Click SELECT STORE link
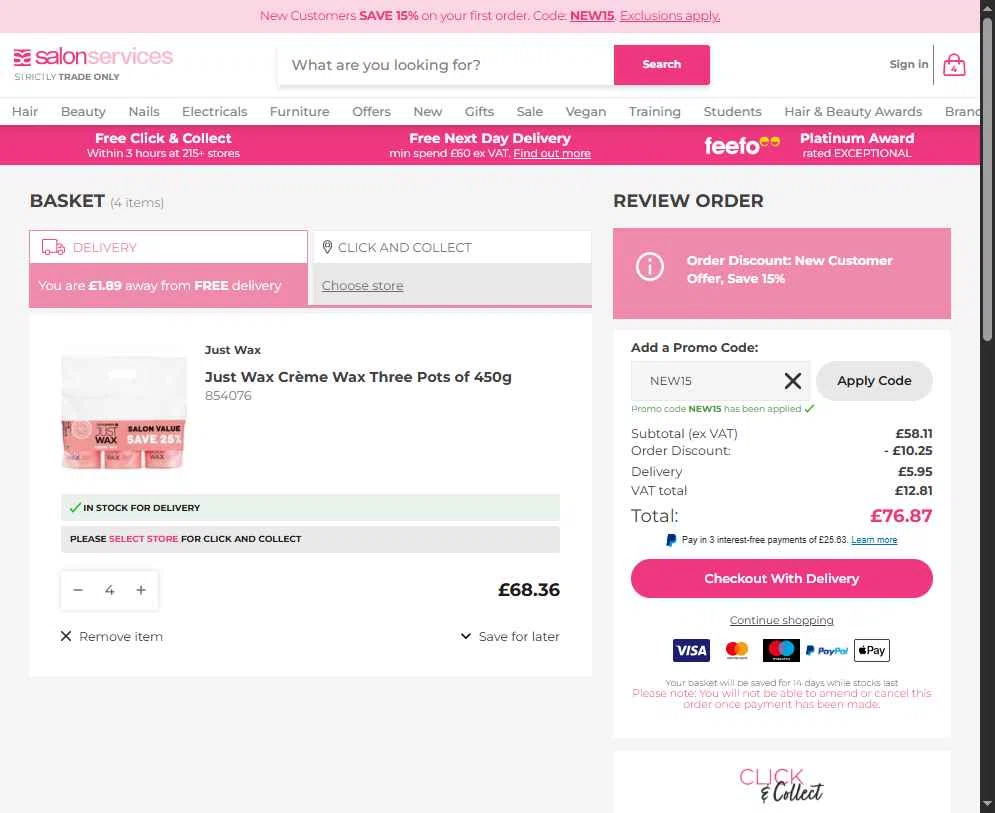 (143, 539)
